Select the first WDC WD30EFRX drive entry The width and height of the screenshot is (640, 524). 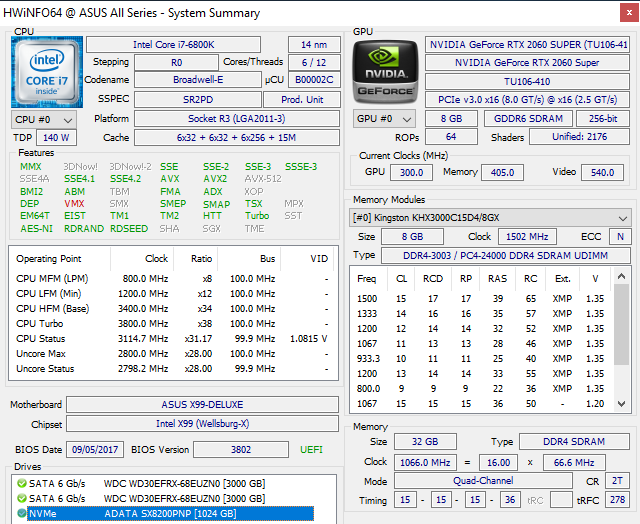[184, 484]
